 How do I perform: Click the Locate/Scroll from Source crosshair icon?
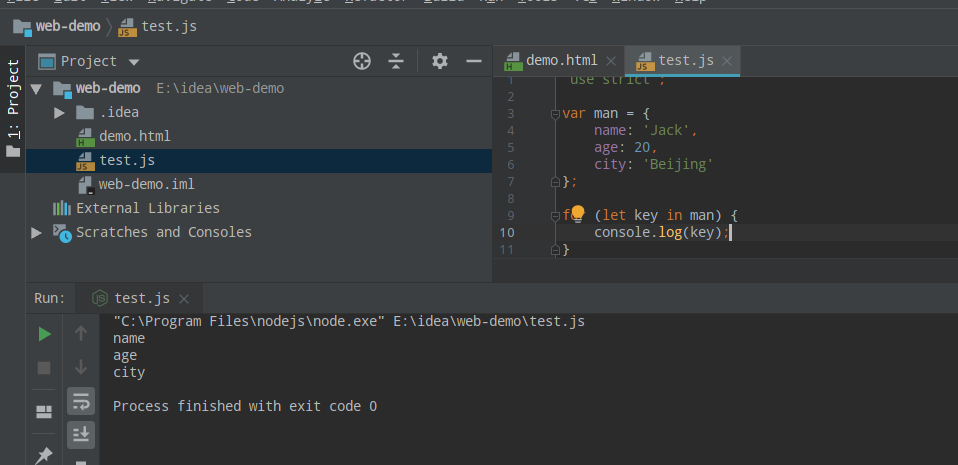tap(362, 61)
